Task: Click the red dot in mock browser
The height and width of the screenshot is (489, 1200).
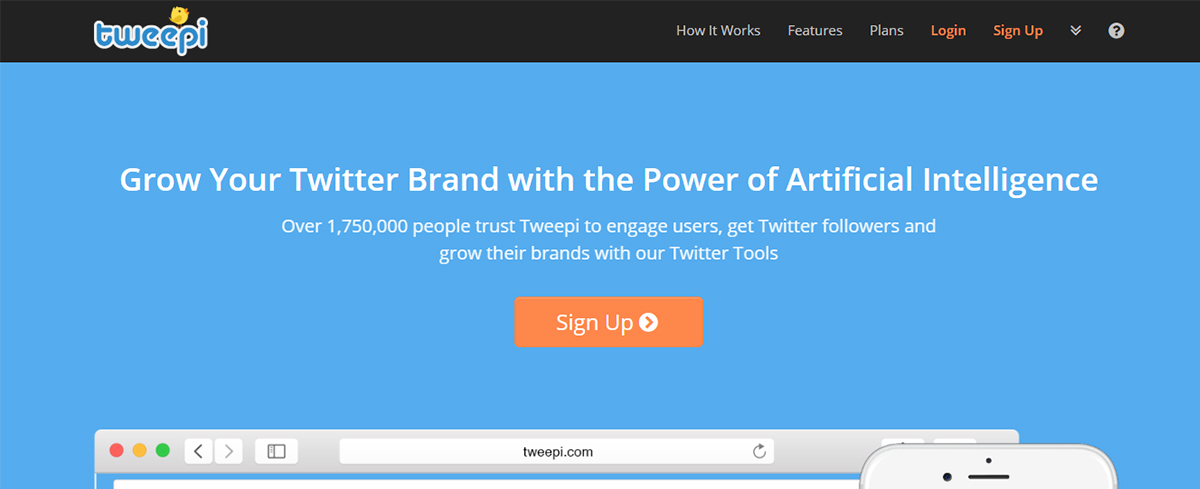Action: pos(117,451)
